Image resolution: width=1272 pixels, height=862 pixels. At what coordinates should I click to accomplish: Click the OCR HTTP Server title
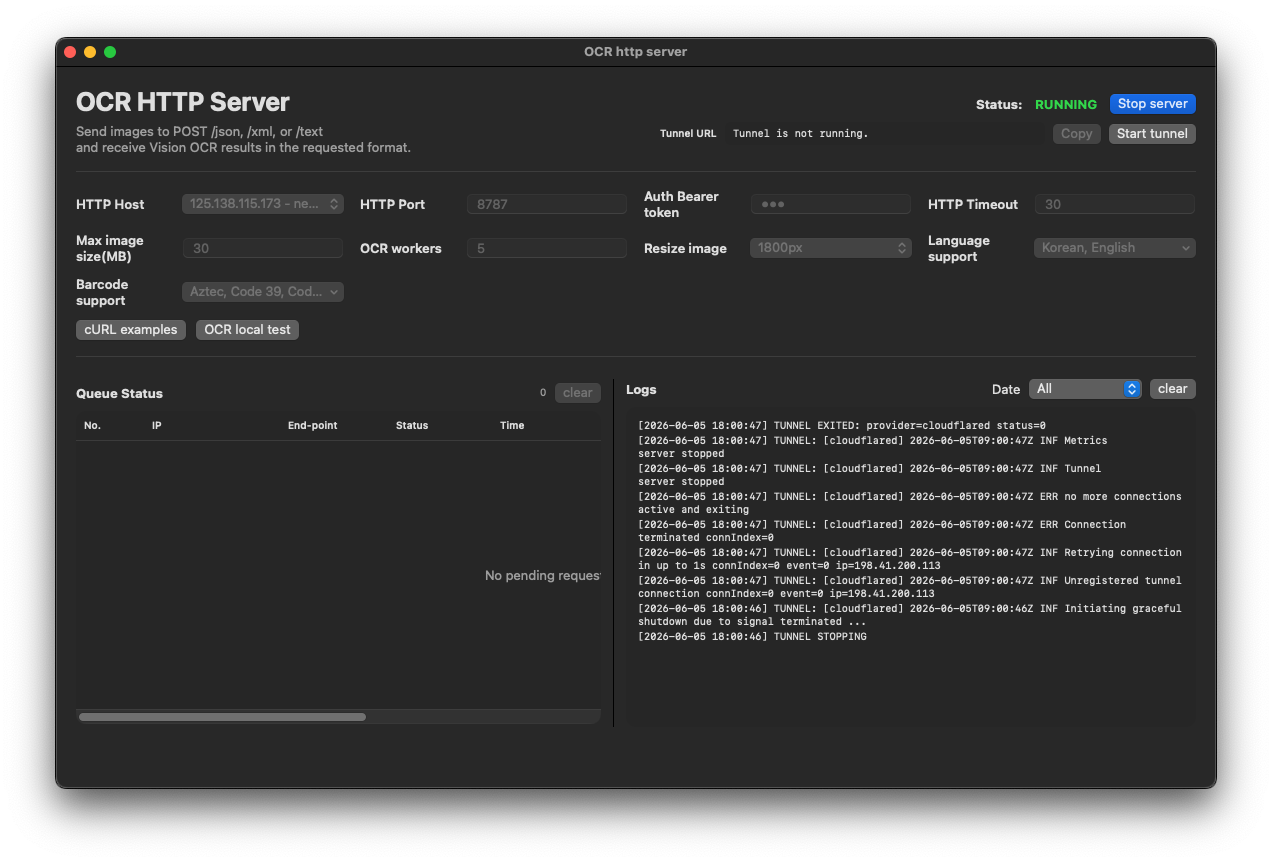click(183, 102)
